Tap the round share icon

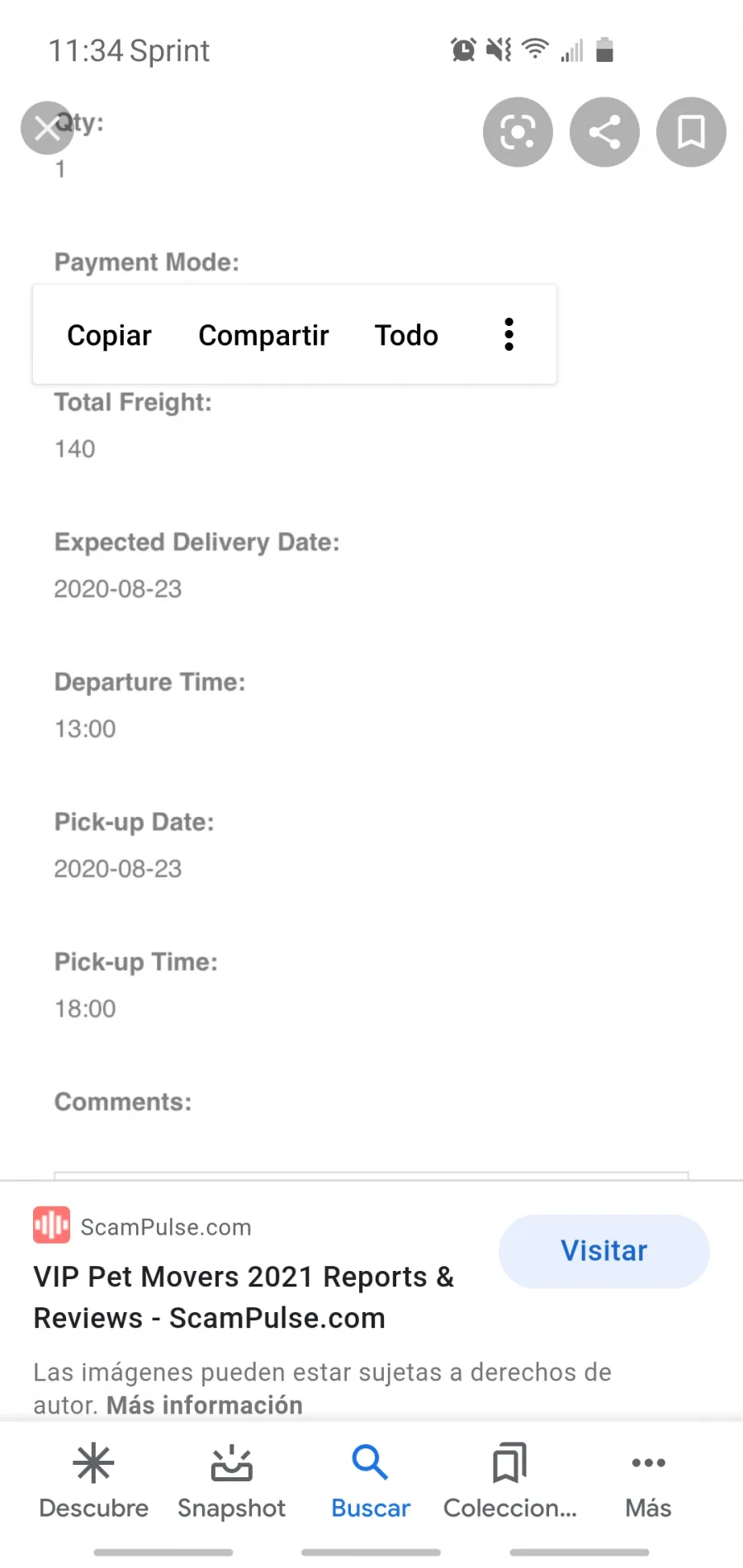(x=604, y=132)
